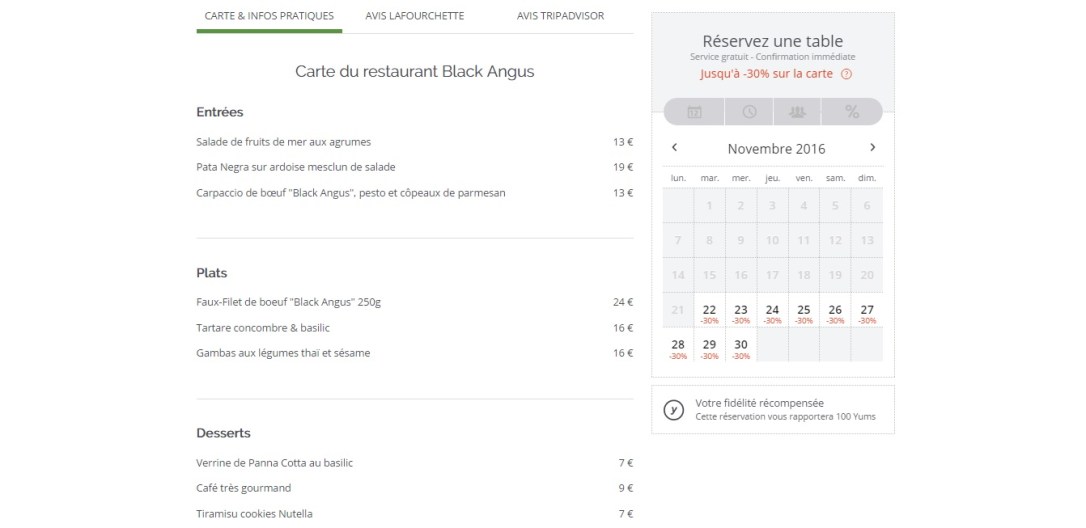
Task: Select the Carte & Infos Pratiques tab
Action: (x=269, y=16)
